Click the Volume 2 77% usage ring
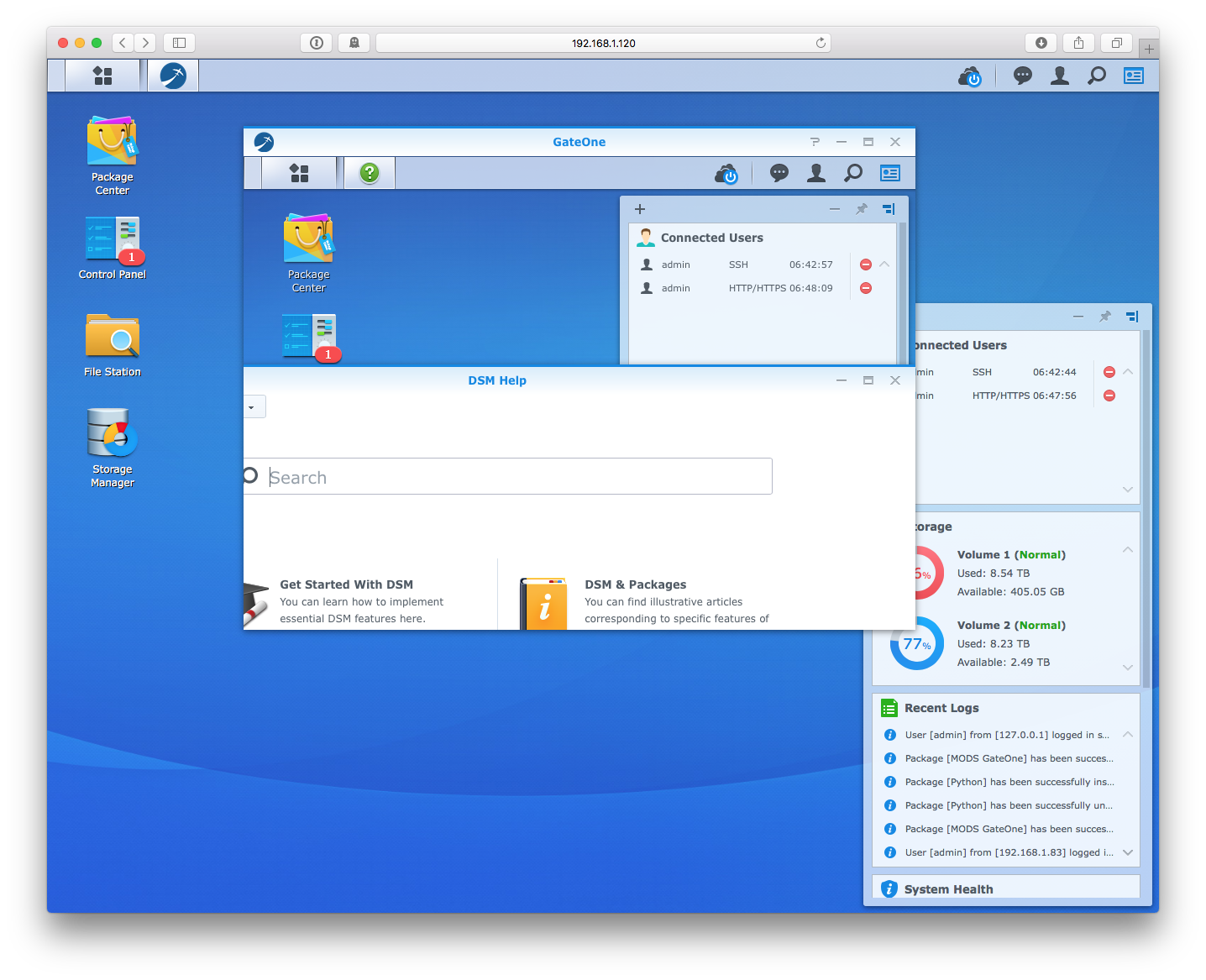The image size is (1206, 980). point(917,643)
